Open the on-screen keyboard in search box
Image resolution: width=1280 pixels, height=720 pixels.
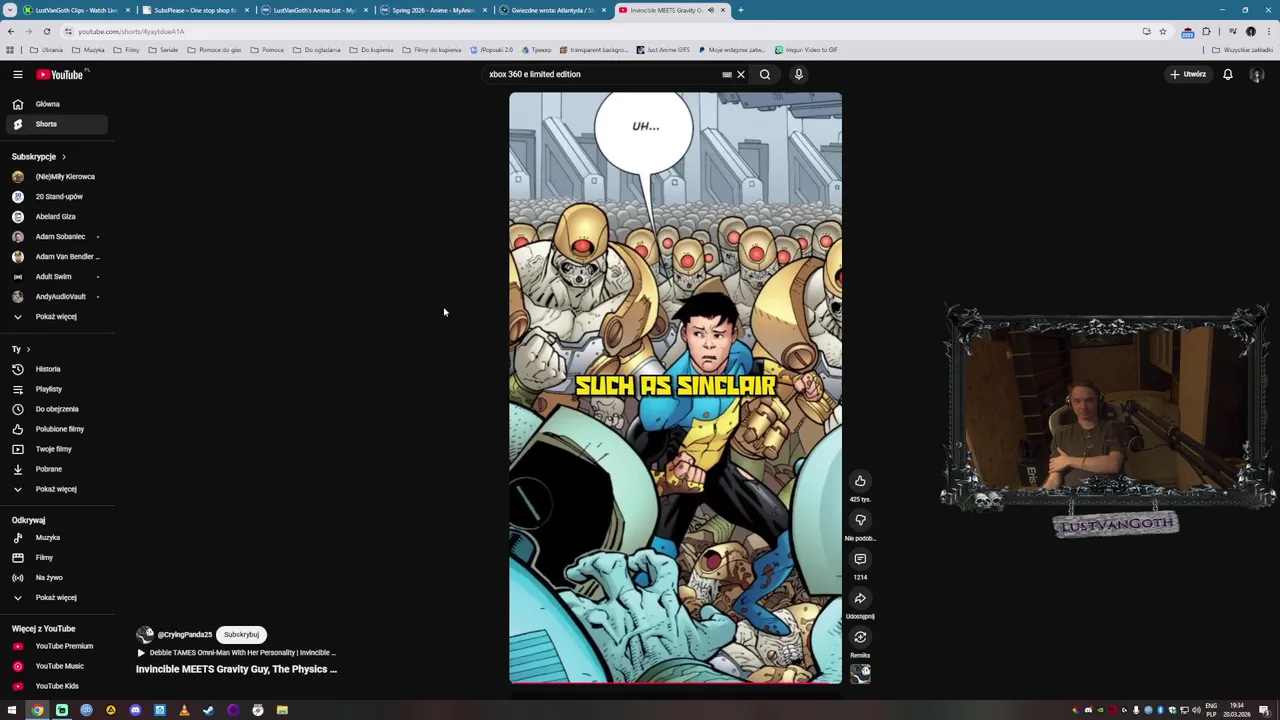[x=727, y=74]
